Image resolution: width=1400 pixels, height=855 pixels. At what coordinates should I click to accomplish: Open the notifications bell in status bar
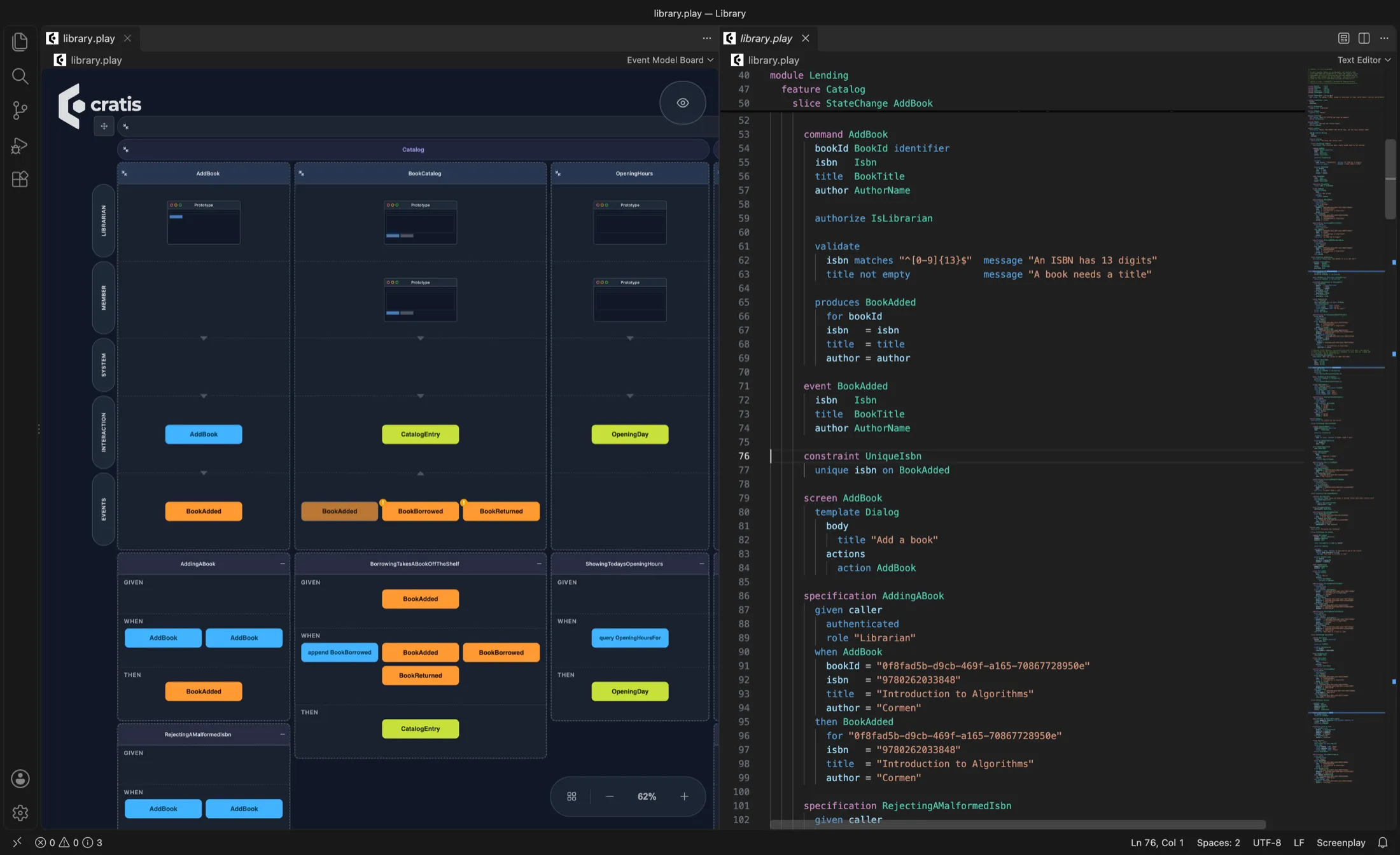[1382, 842]
